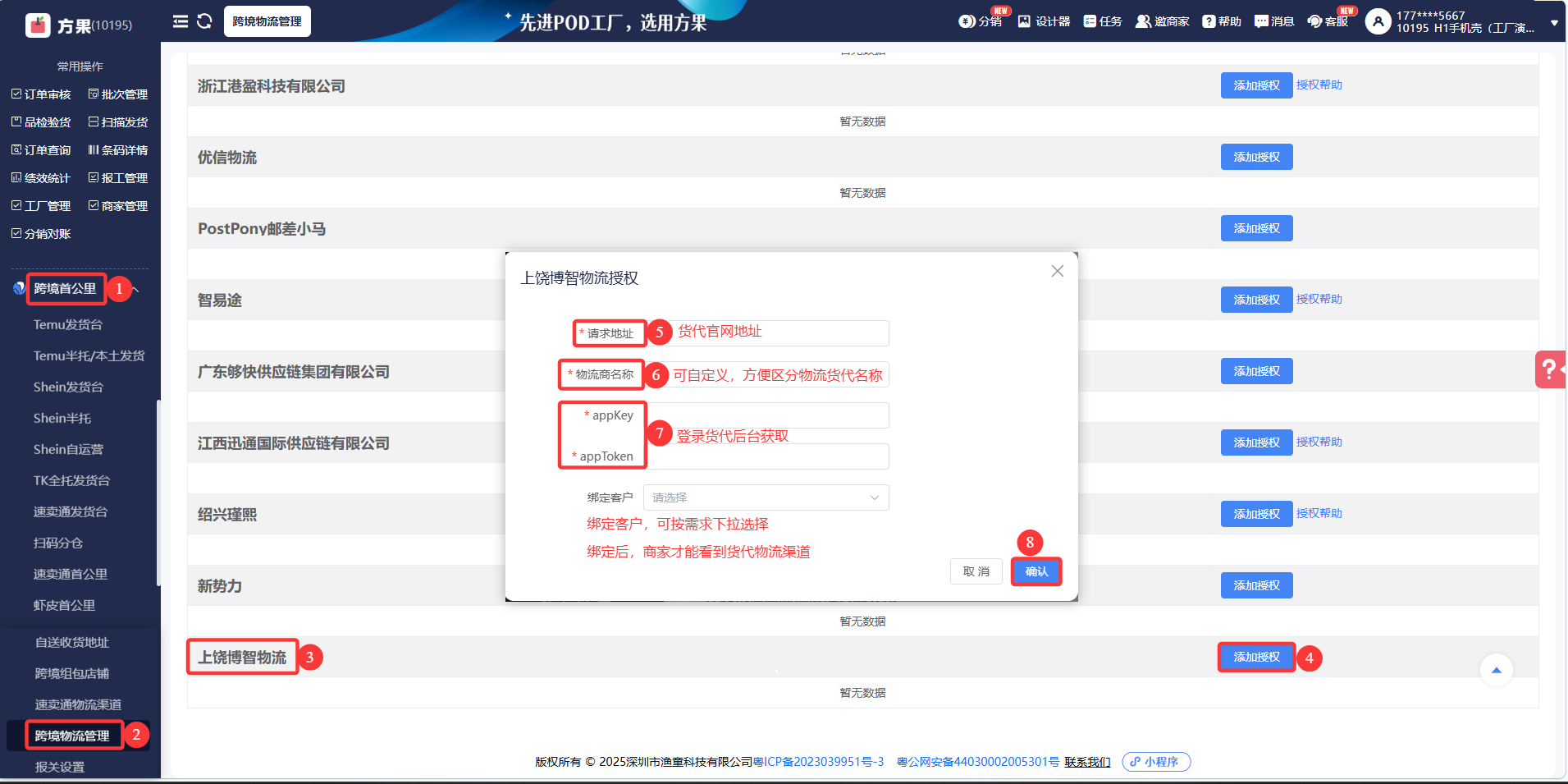The height and width of the screenshot is (784, 1568).
Task: Collapse the sidebar with the hamburger icon
Action: pos(181,21)
